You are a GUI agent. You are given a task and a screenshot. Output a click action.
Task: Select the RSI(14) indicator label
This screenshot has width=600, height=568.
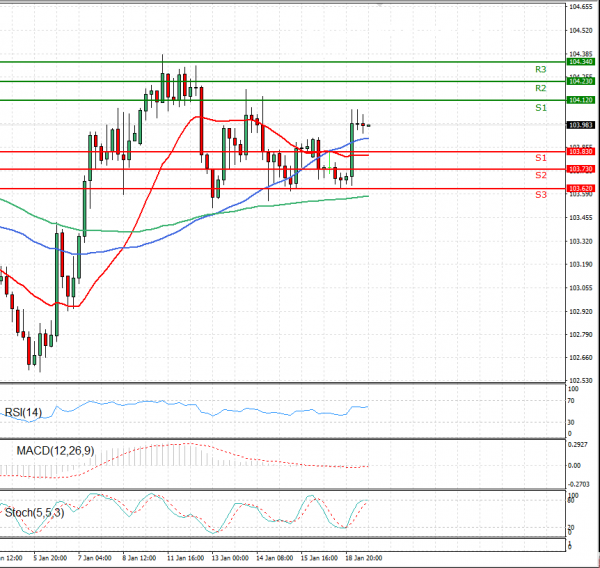(x=25, y=412)
